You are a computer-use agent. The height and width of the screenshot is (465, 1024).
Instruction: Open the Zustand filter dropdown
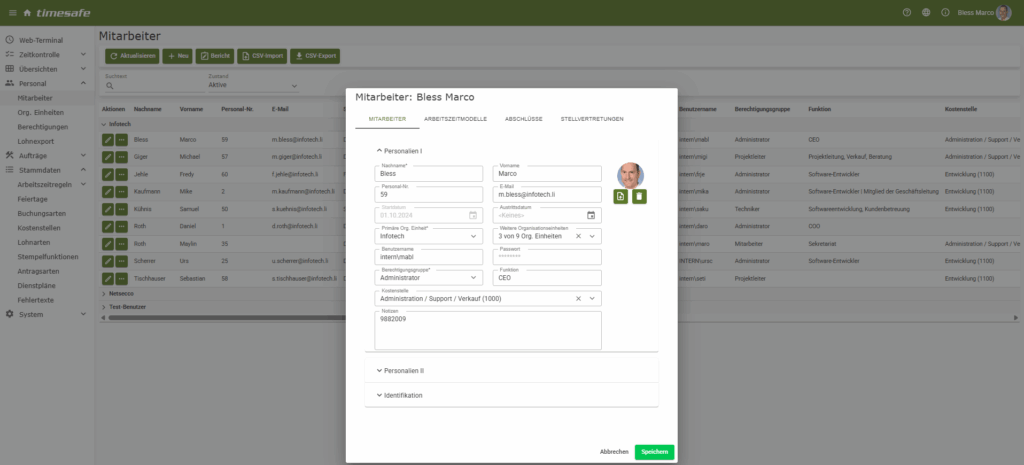click(253, 85)
